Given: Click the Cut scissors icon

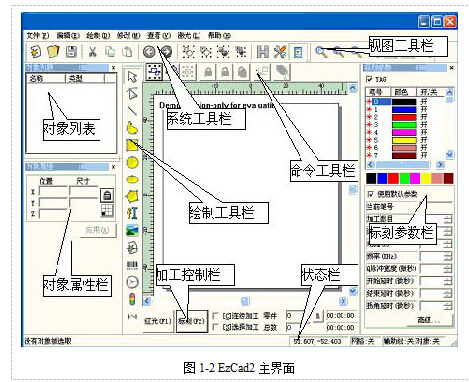Looking at the screenshot, I should click(93, 52).
